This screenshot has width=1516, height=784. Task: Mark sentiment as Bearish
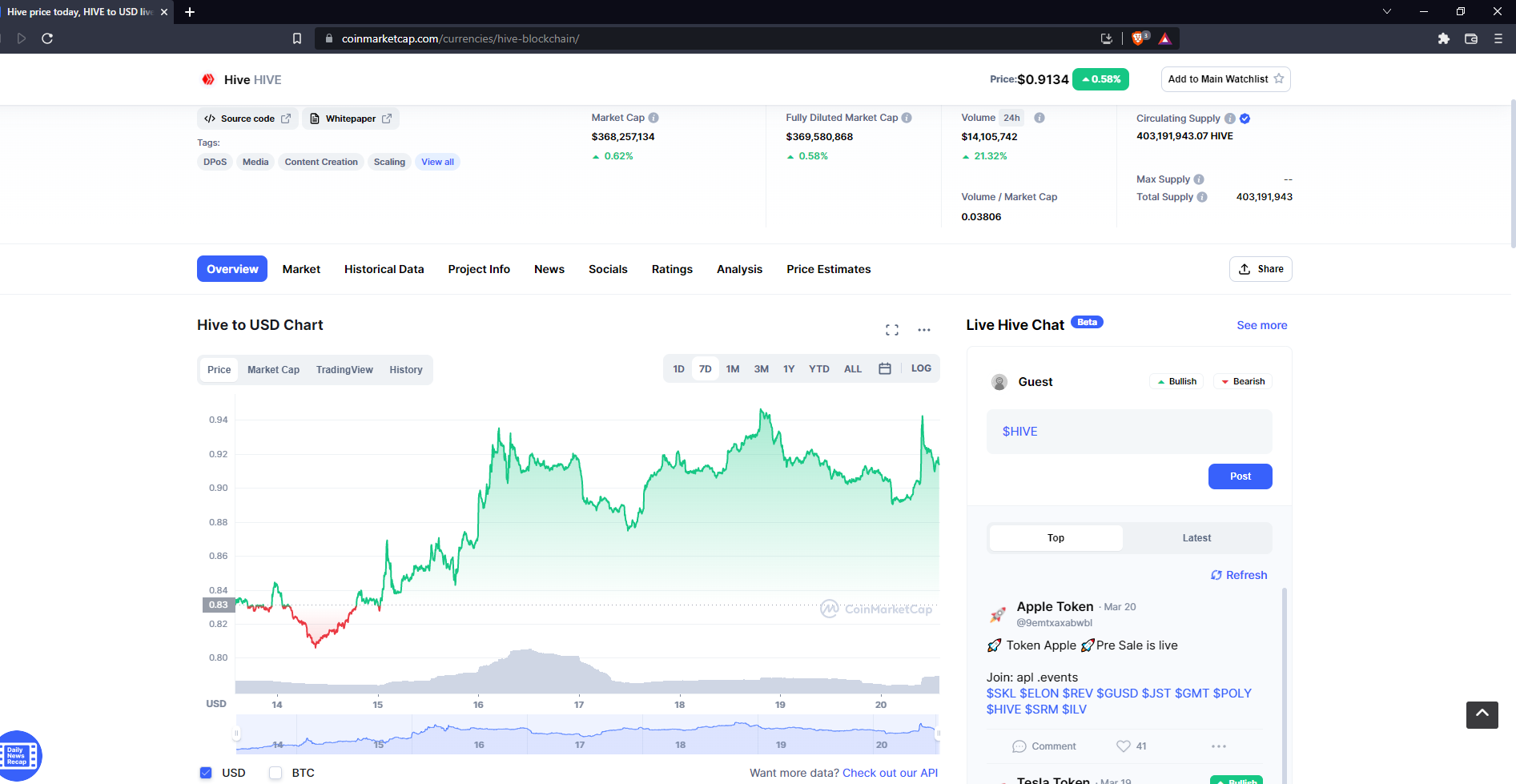point(1243,381)
